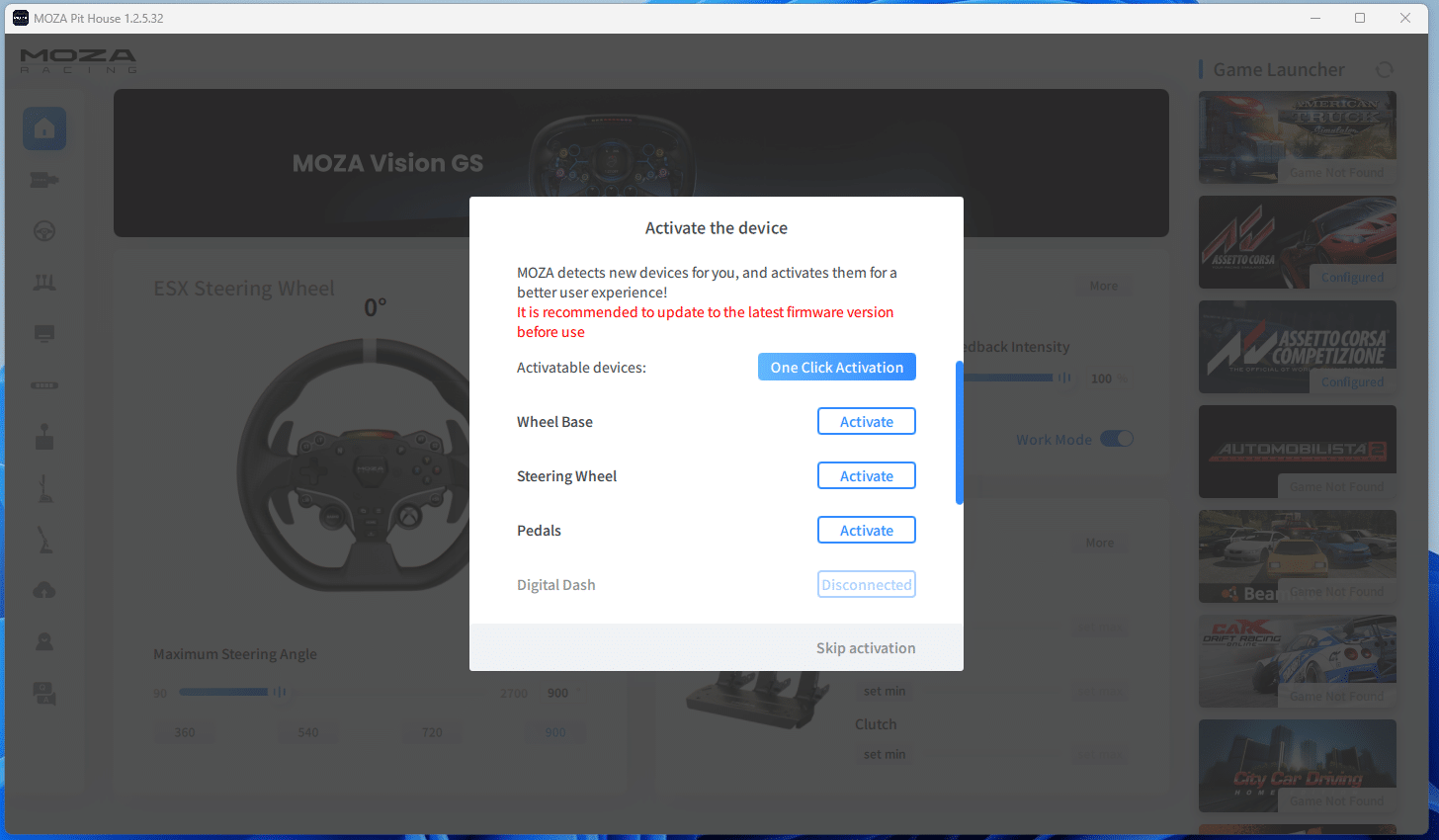The width and height of the screenshot is (1439, 840).
Task: Click One Click Activation button
Action: click(x=836, y=367)
